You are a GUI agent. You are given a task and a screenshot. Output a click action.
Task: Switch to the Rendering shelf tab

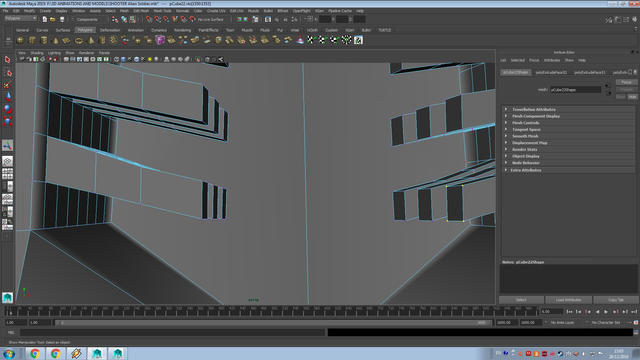click(x=182, y=30)
